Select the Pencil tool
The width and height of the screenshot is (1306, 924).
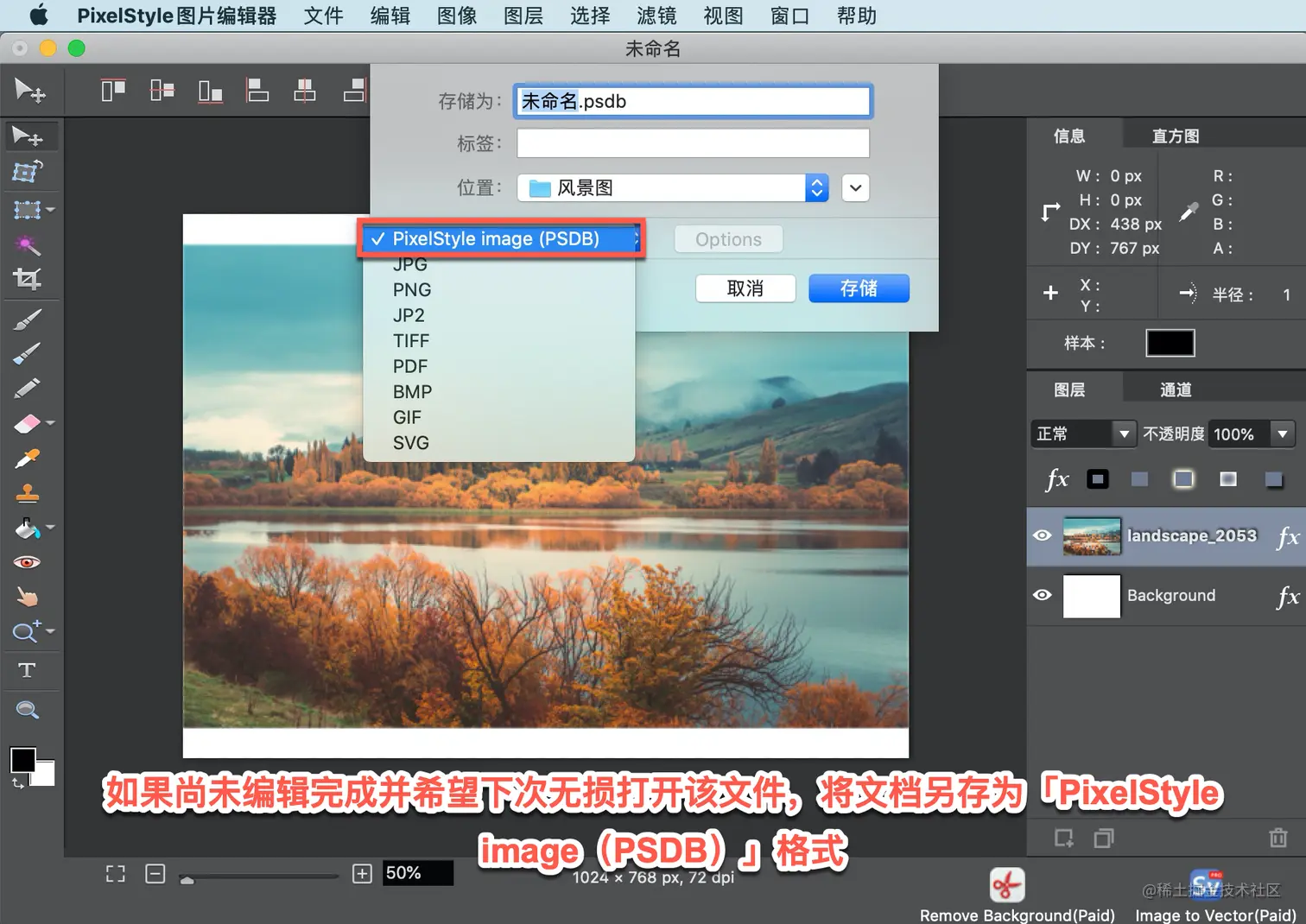pos(28,388)
